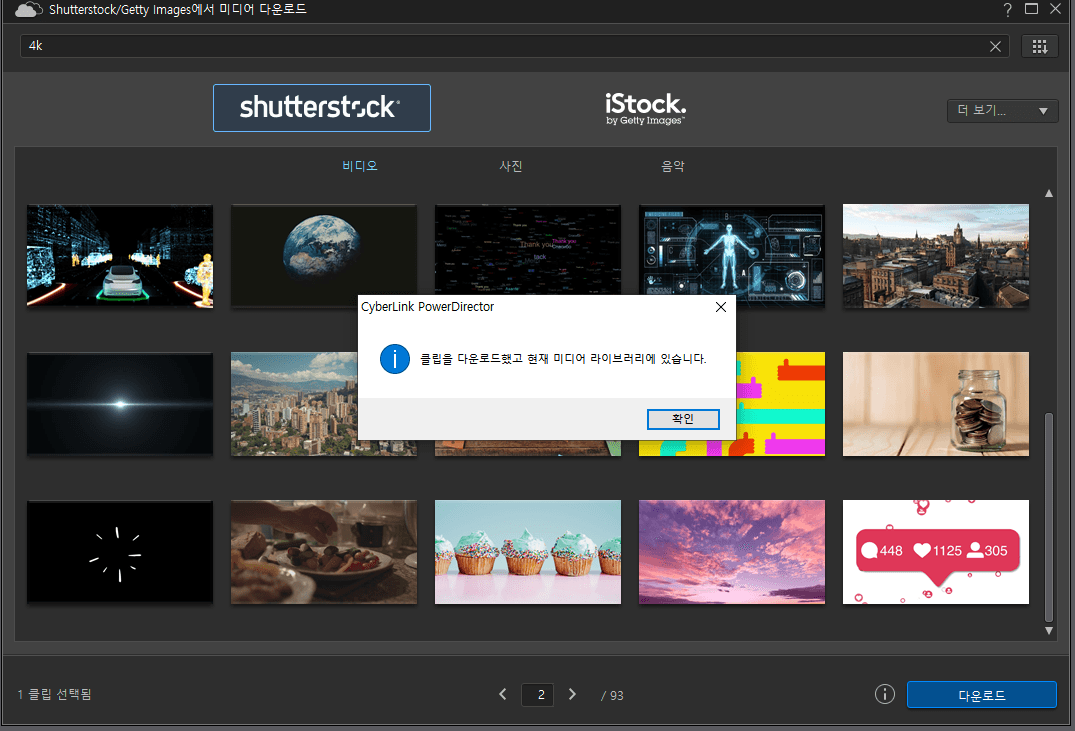Screen dimensions: 1075x731
Task: Expand the 더 보기... dropdown
Action: [1002, 110]
